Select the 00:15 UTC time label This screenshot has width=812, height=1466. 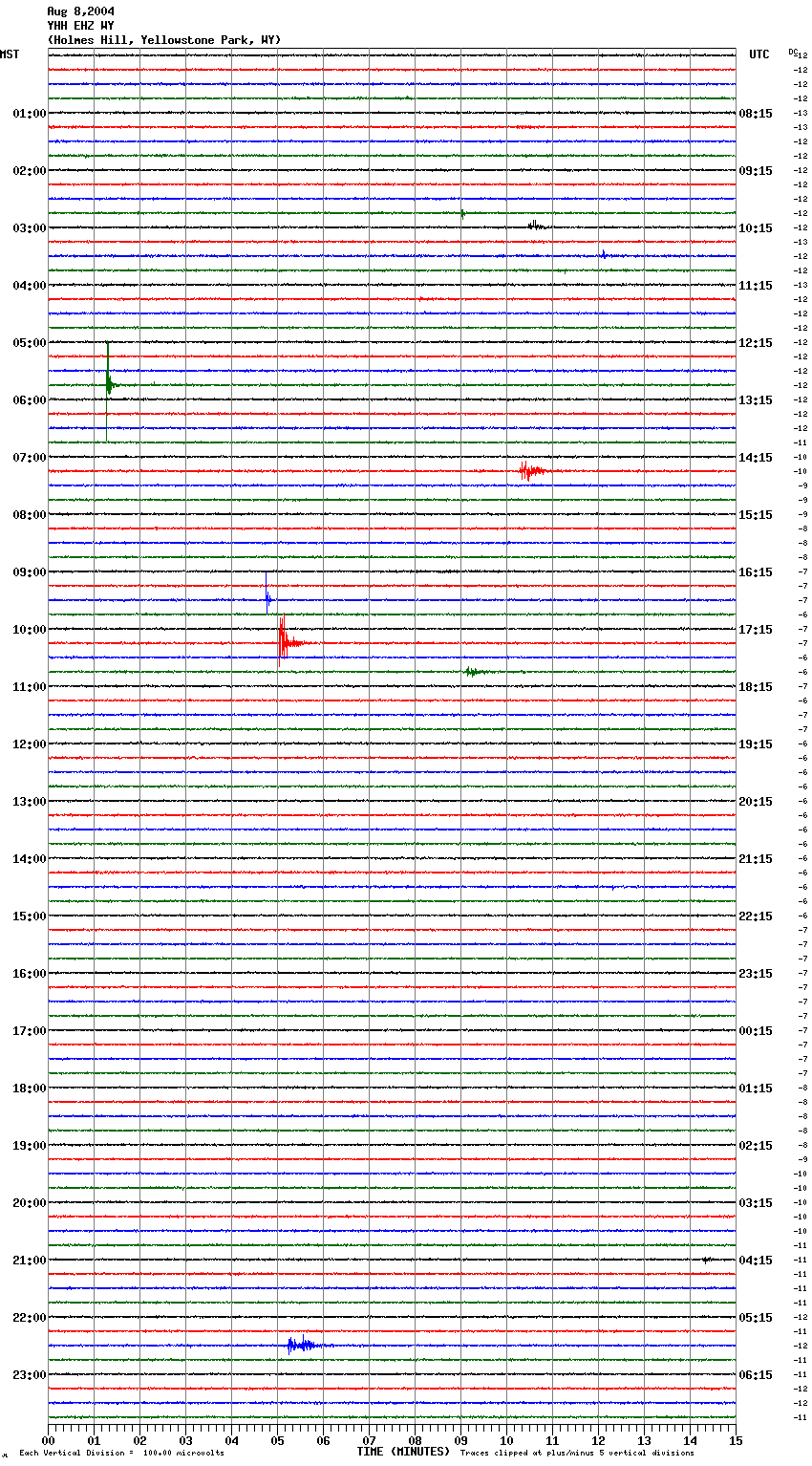(756, 1031)
